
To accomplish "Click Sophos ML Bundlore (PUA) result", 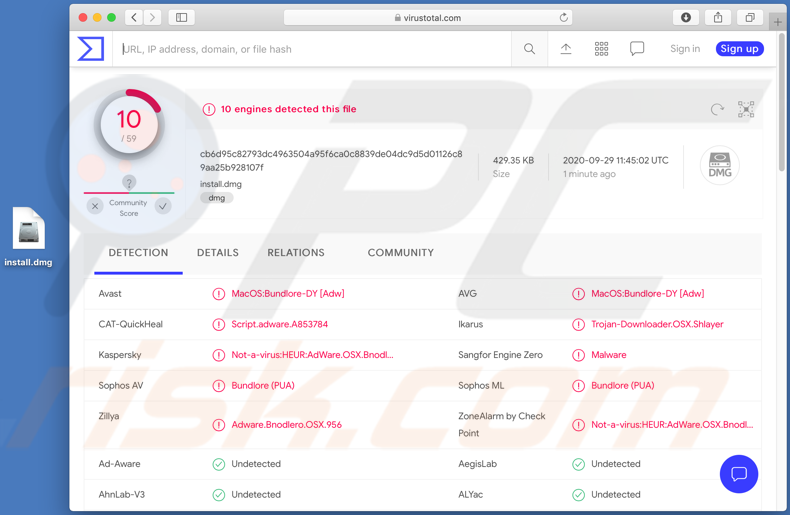I will tap(623, 386).
